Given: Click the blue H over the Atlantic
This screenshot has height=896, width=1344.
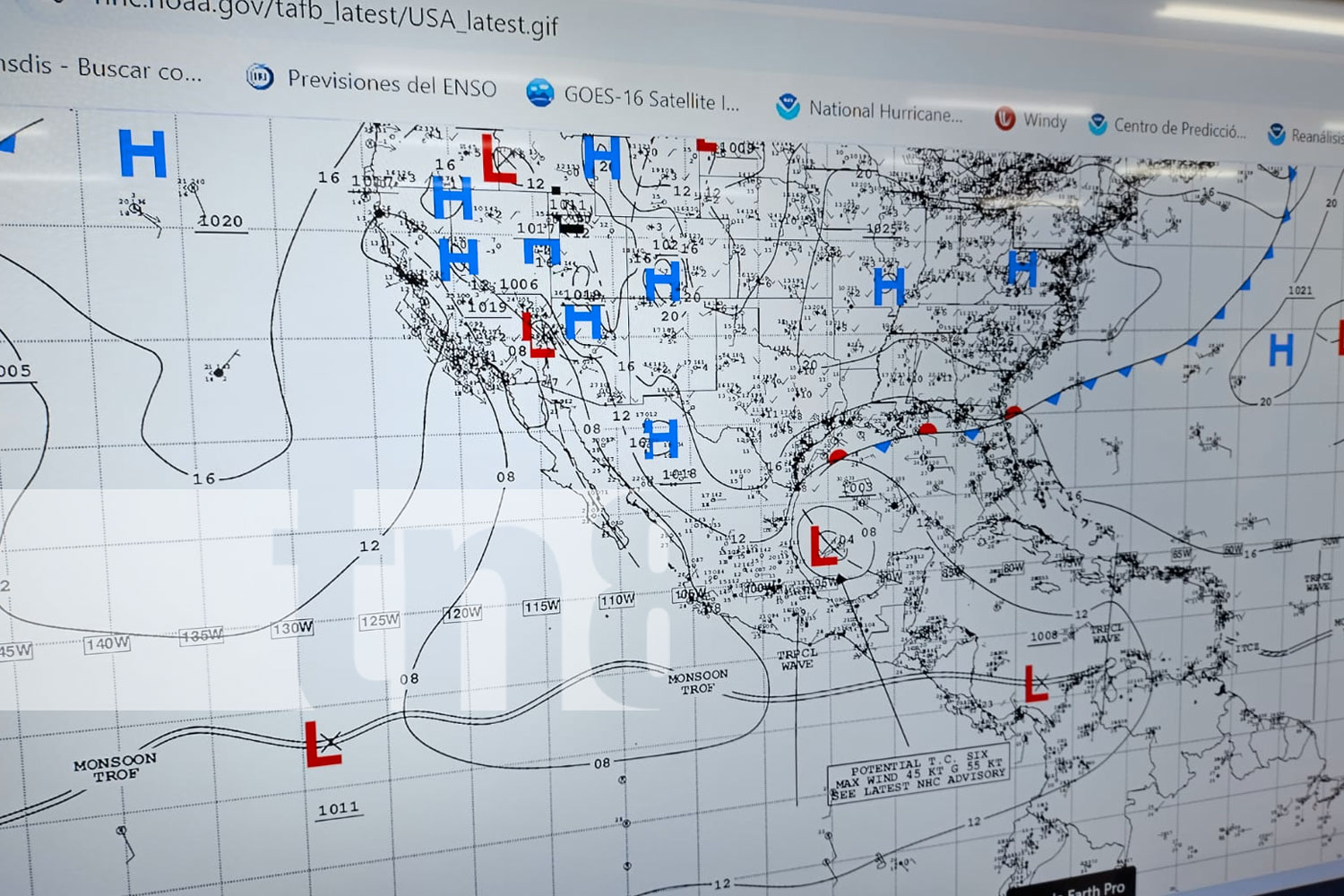Looking at the screenshot, I should tap(1281, 349).
